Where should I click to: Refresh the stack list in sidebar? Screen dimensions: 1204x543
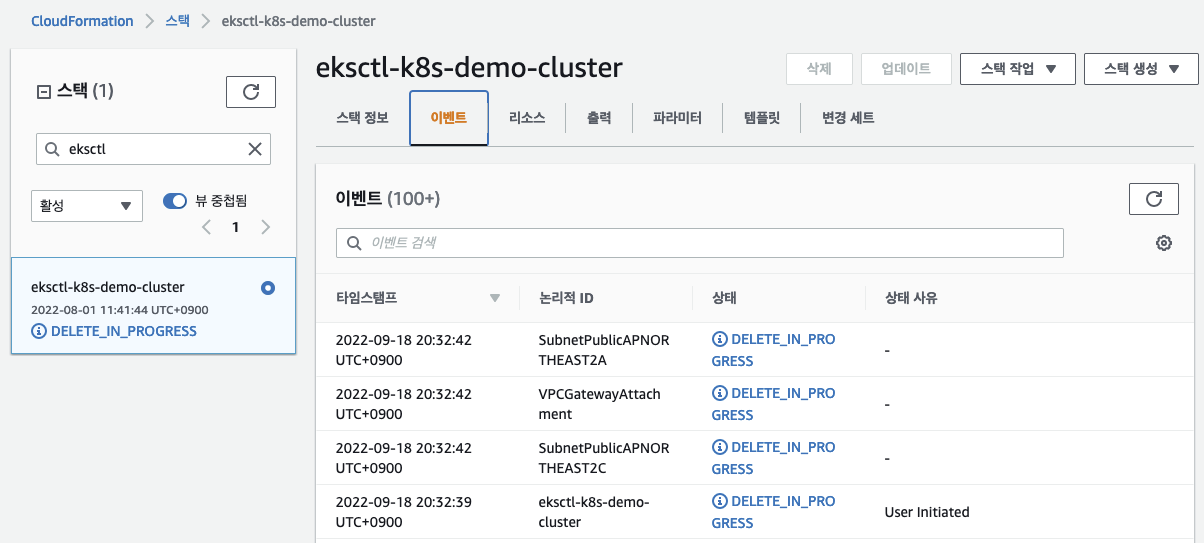click(251, 92)
